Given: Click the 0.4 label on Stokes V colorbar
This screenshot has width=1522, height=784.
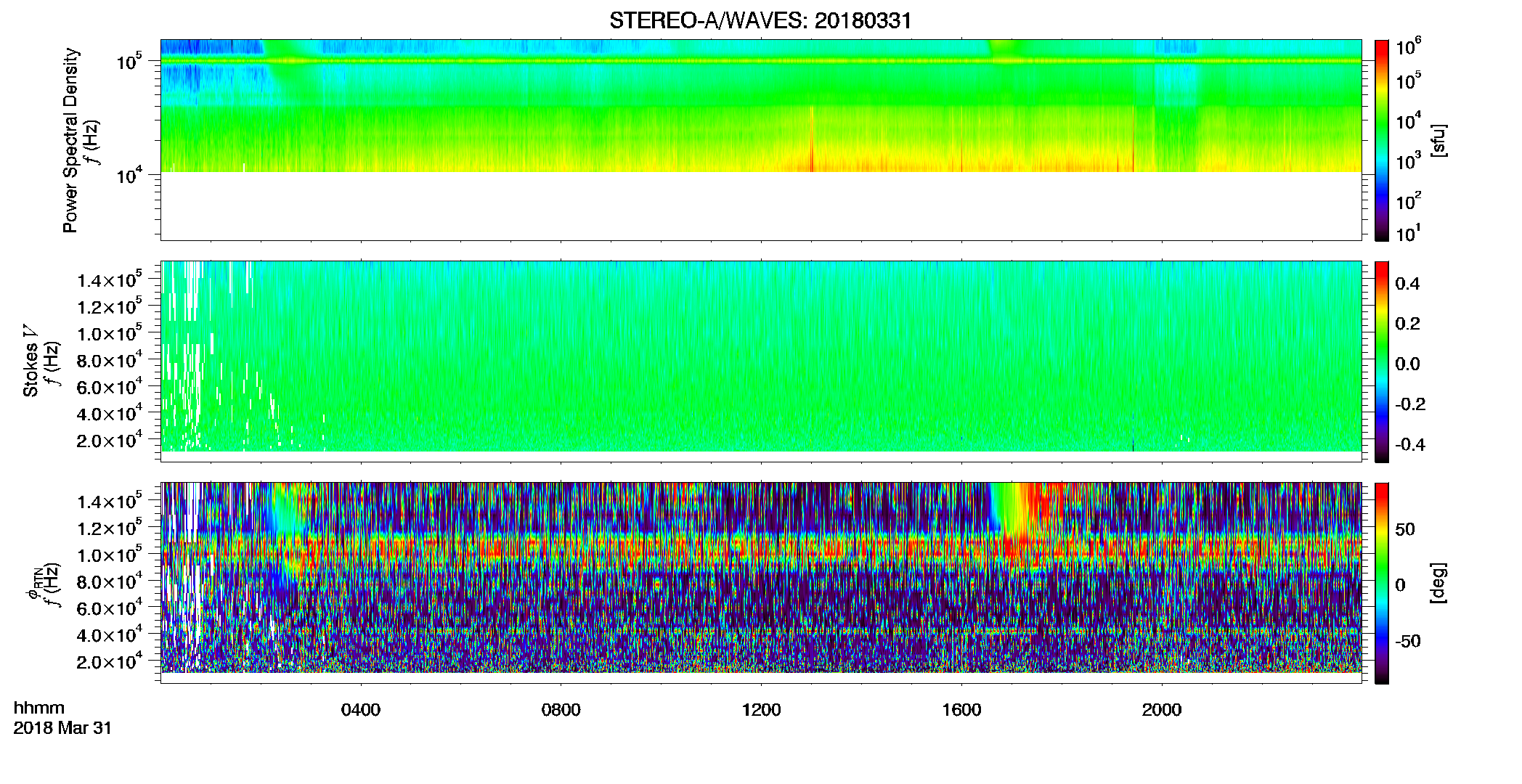Looking at the screenshot, I should 1407,284.
